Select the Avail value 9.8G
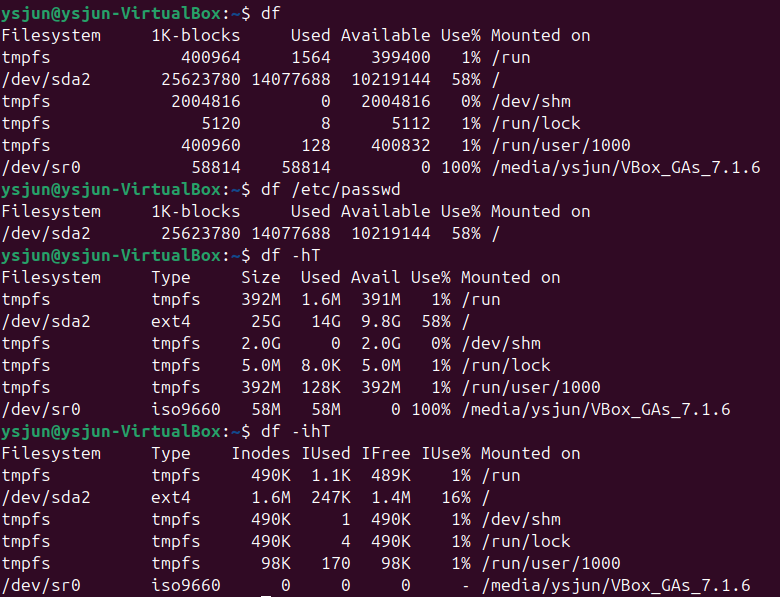The image size is (780, 597). (381, 321)
